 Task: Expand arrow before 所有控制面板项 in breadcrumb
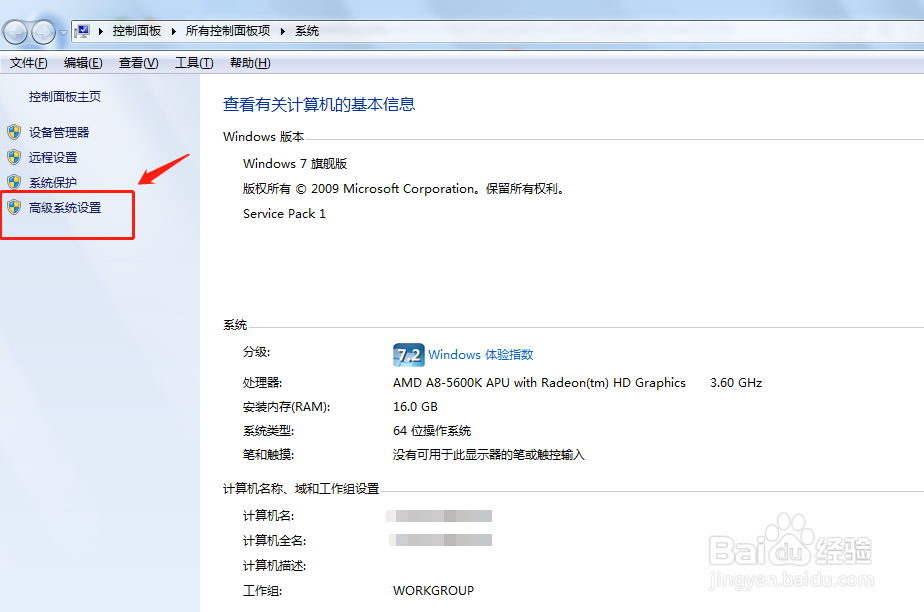click(x=174, y=31)
